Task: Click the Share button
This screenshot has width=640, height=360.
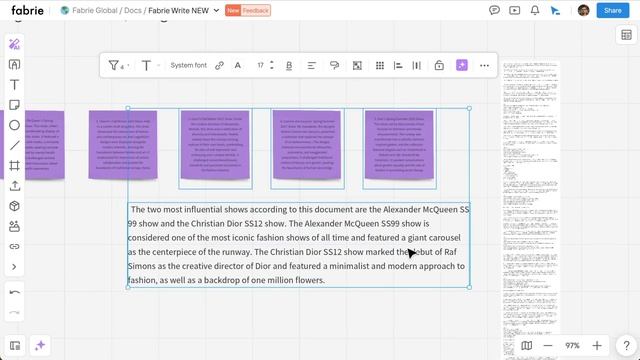Action: (613, 11)
